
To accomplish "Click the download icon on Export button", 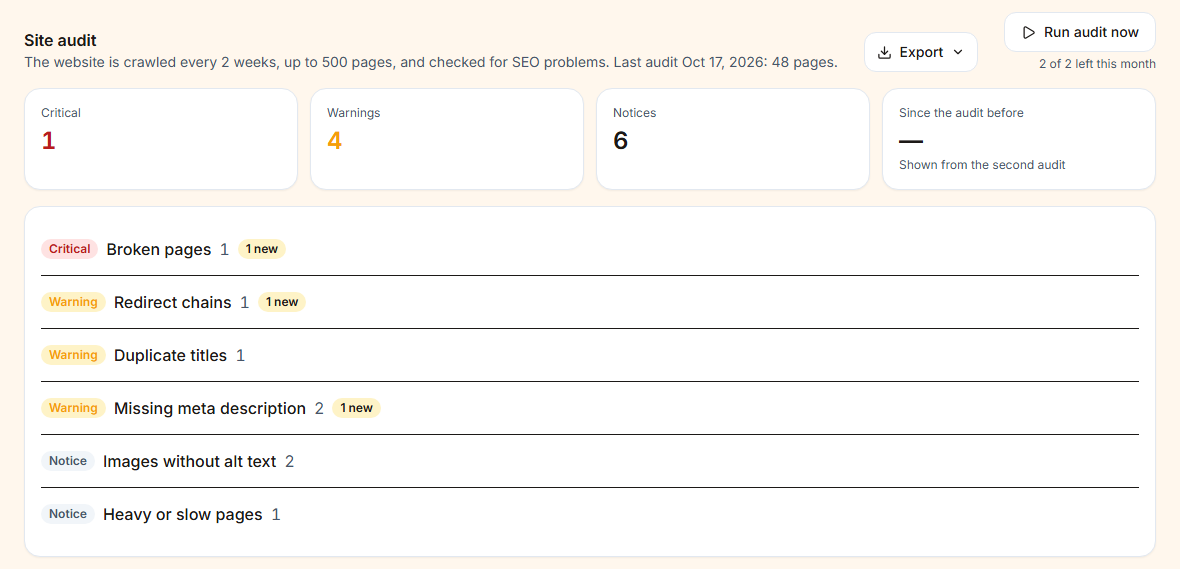I will click(884, 52).
